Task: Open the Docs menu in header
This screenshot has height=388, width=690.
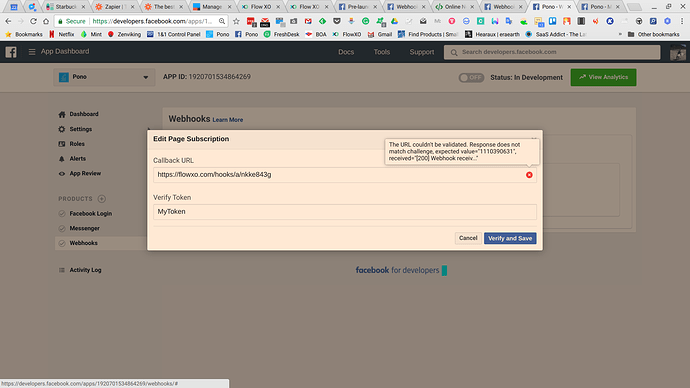Action: coord(346,52)
